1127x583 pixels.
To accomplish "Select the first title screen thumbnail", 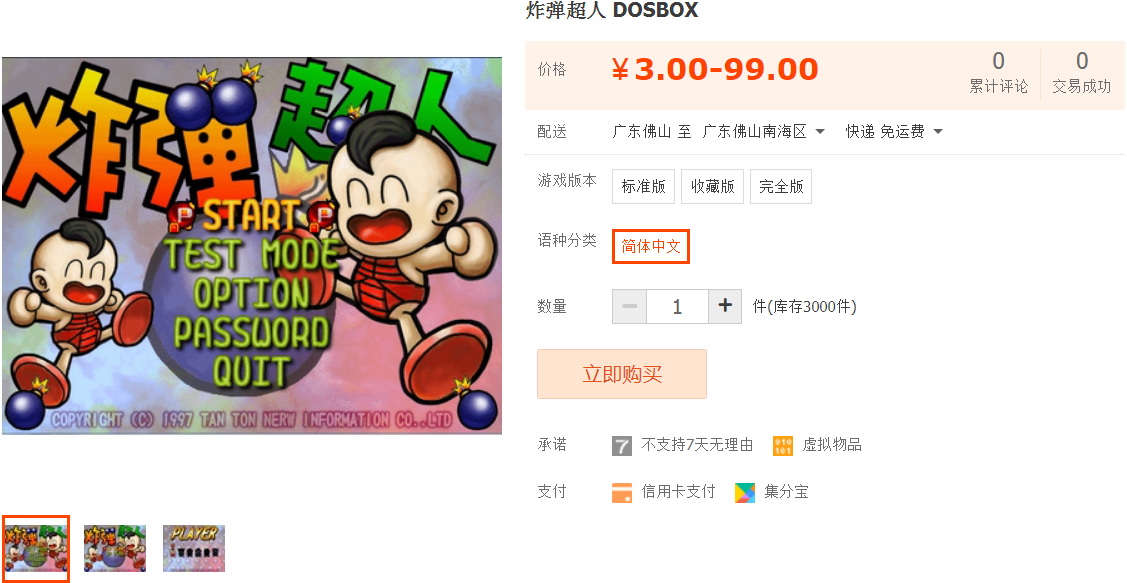I will 35,548.
